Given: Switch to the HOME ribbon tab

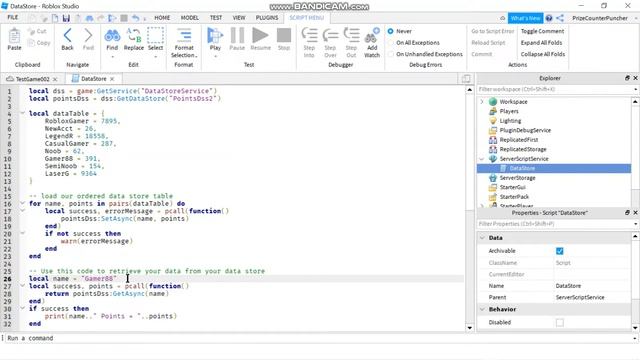Looking at the screenshot, I should [x=162, y=18].
